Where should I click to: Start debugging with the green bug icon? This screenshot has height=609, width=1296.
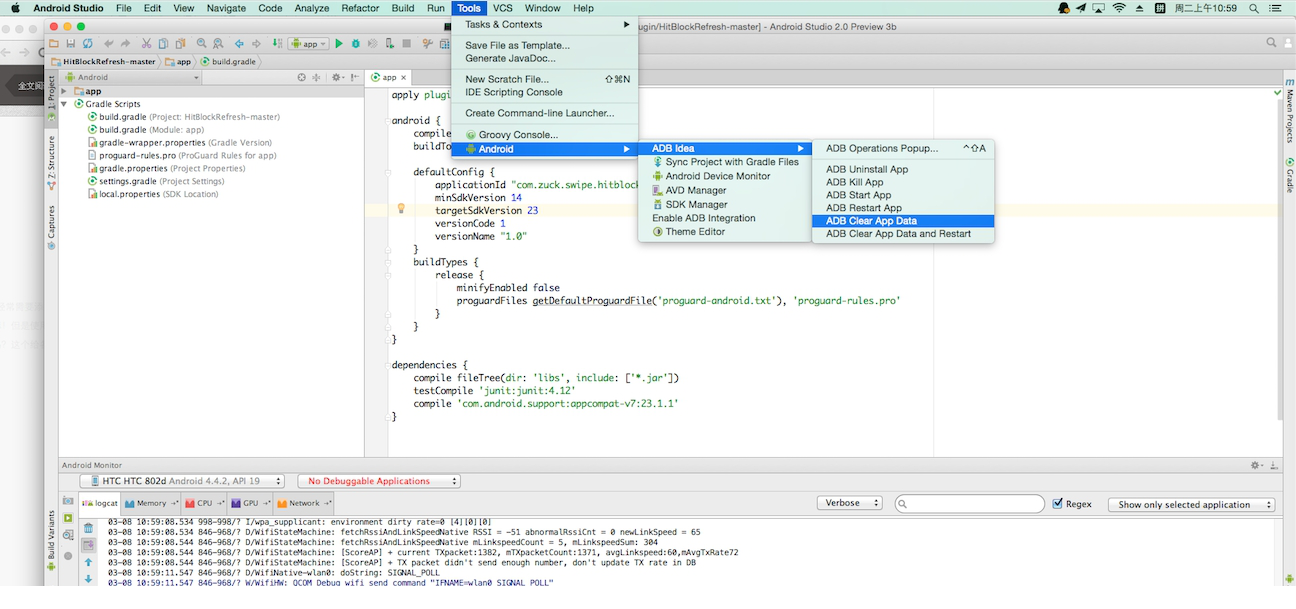[x=356, y=44]
